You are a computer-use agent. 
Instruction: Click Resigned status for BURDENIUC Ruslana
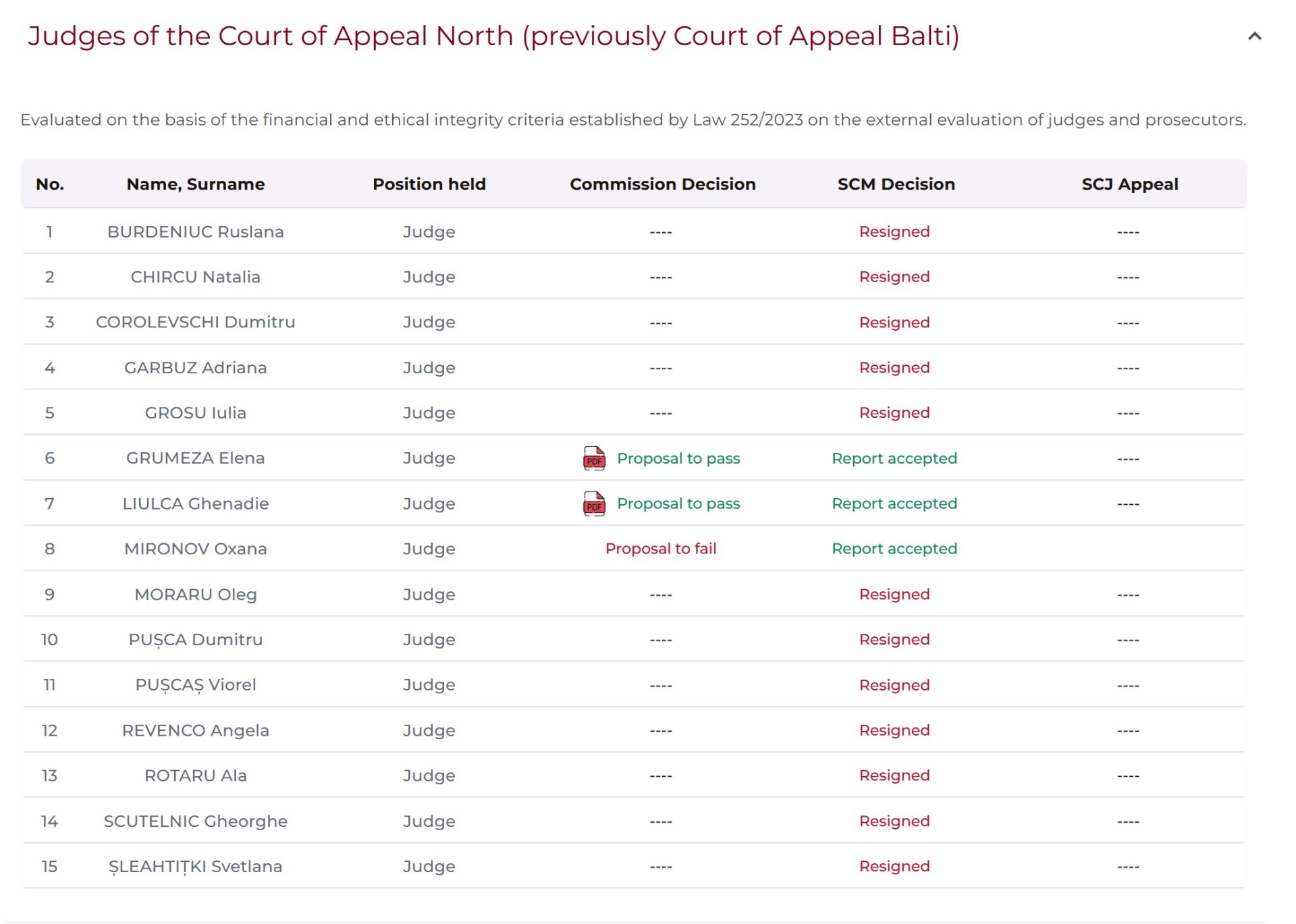(894, 232)
